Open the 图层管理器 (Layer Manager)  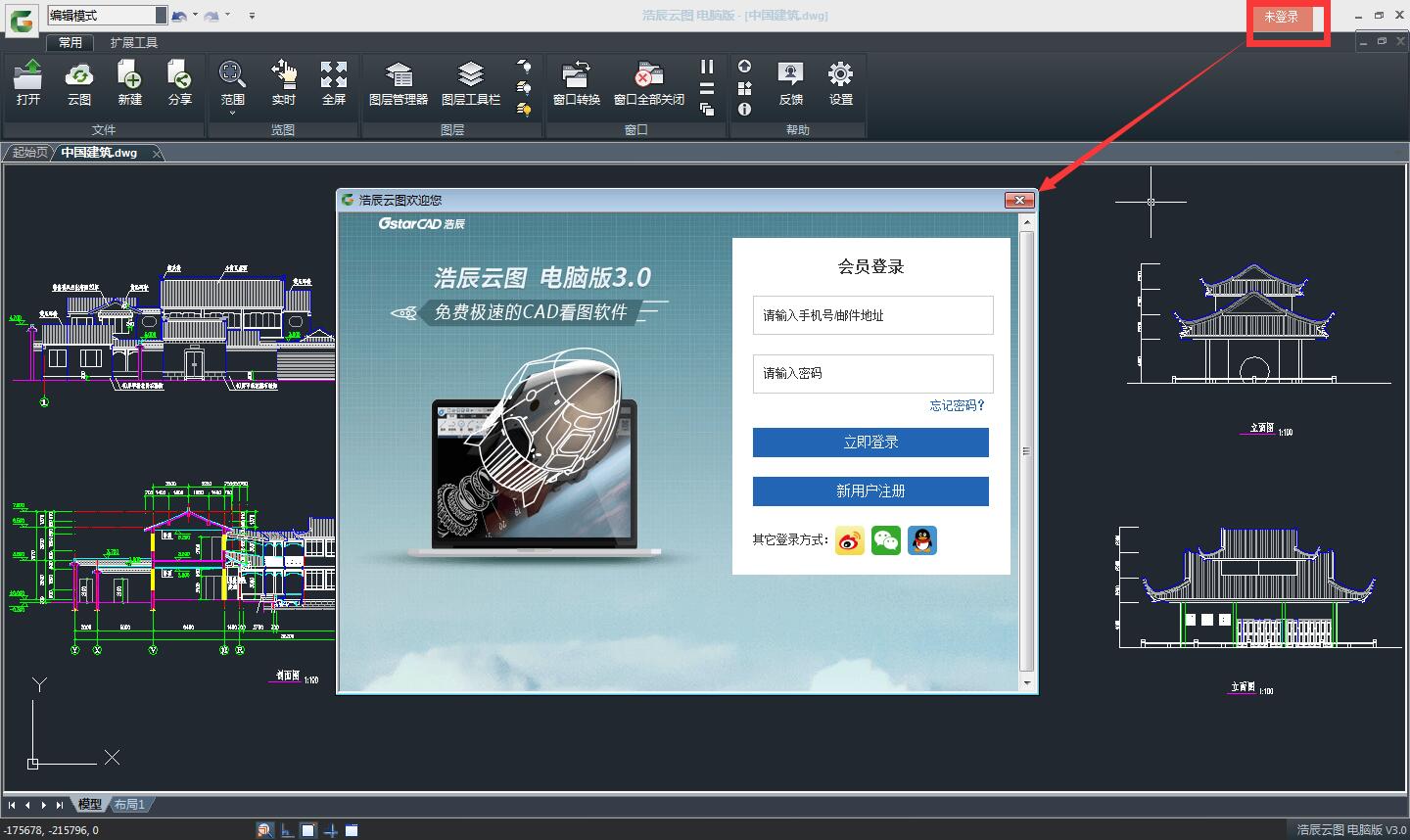398,86
